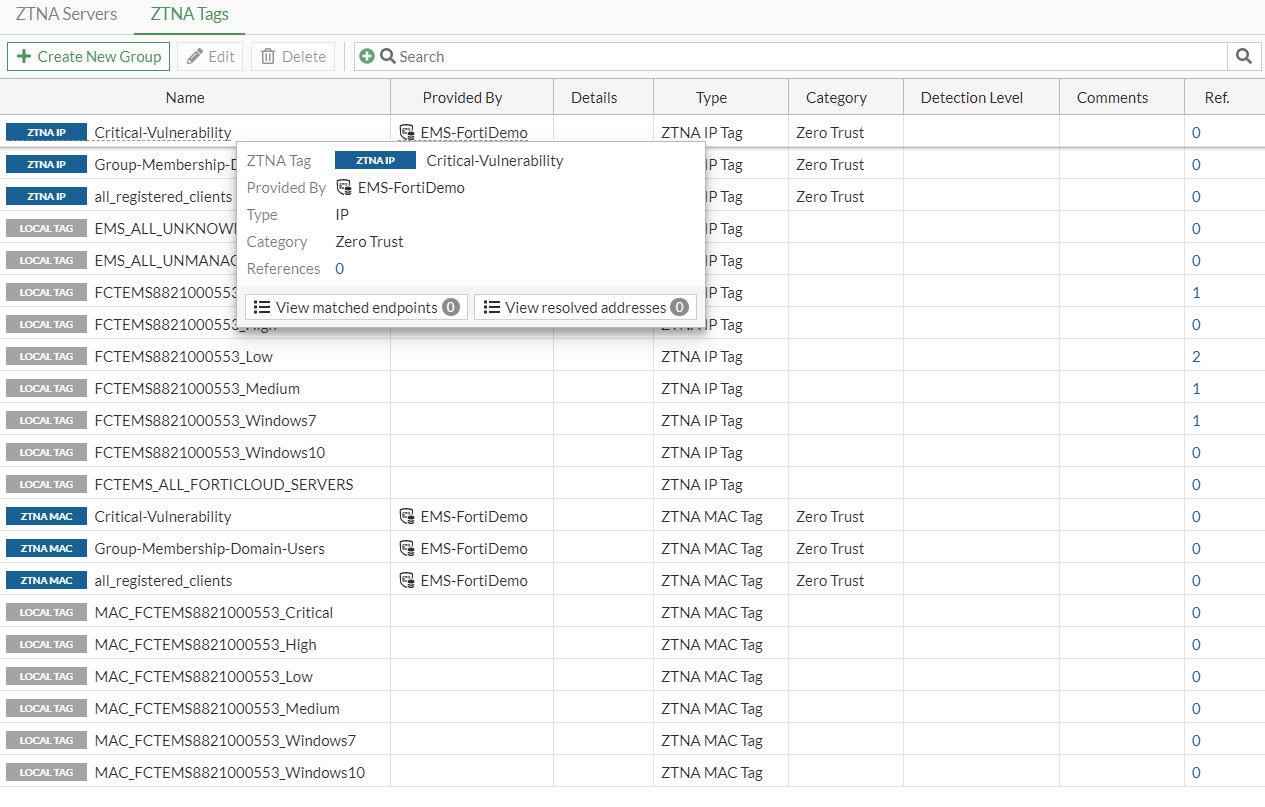Click the green plus filter icon in search
Viewport: 1265px width, 807px height.
point(367,57)
